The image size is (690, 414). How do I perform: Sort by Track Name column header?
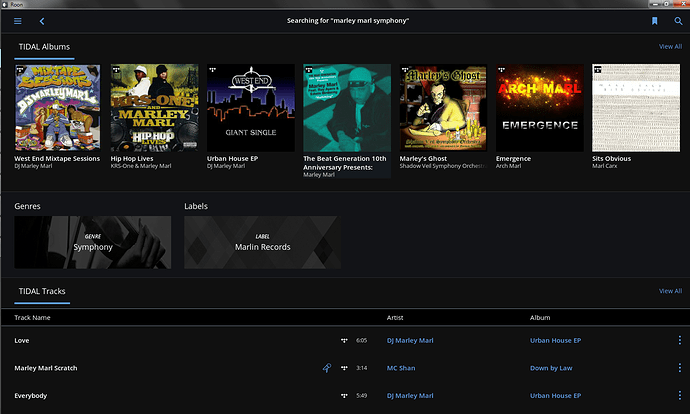tap(32, 318)
